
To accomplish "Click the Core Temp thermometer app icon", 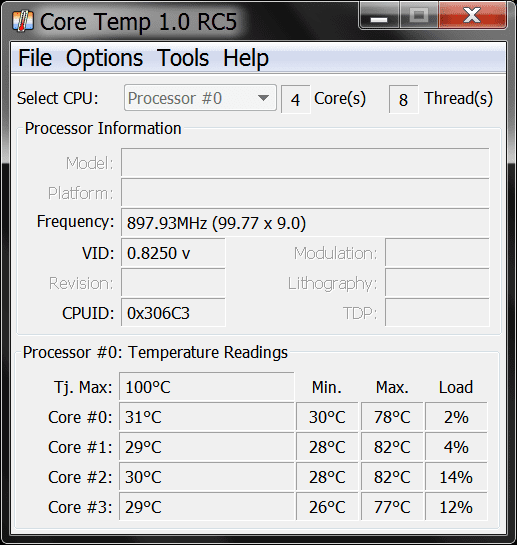I will (x=23, y=21).
